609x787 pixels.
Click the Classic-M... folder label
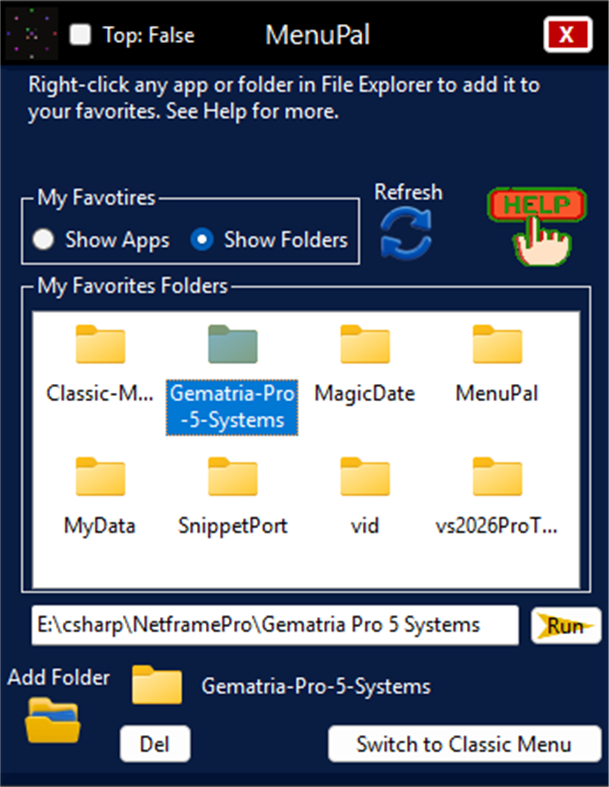(100, 394)
